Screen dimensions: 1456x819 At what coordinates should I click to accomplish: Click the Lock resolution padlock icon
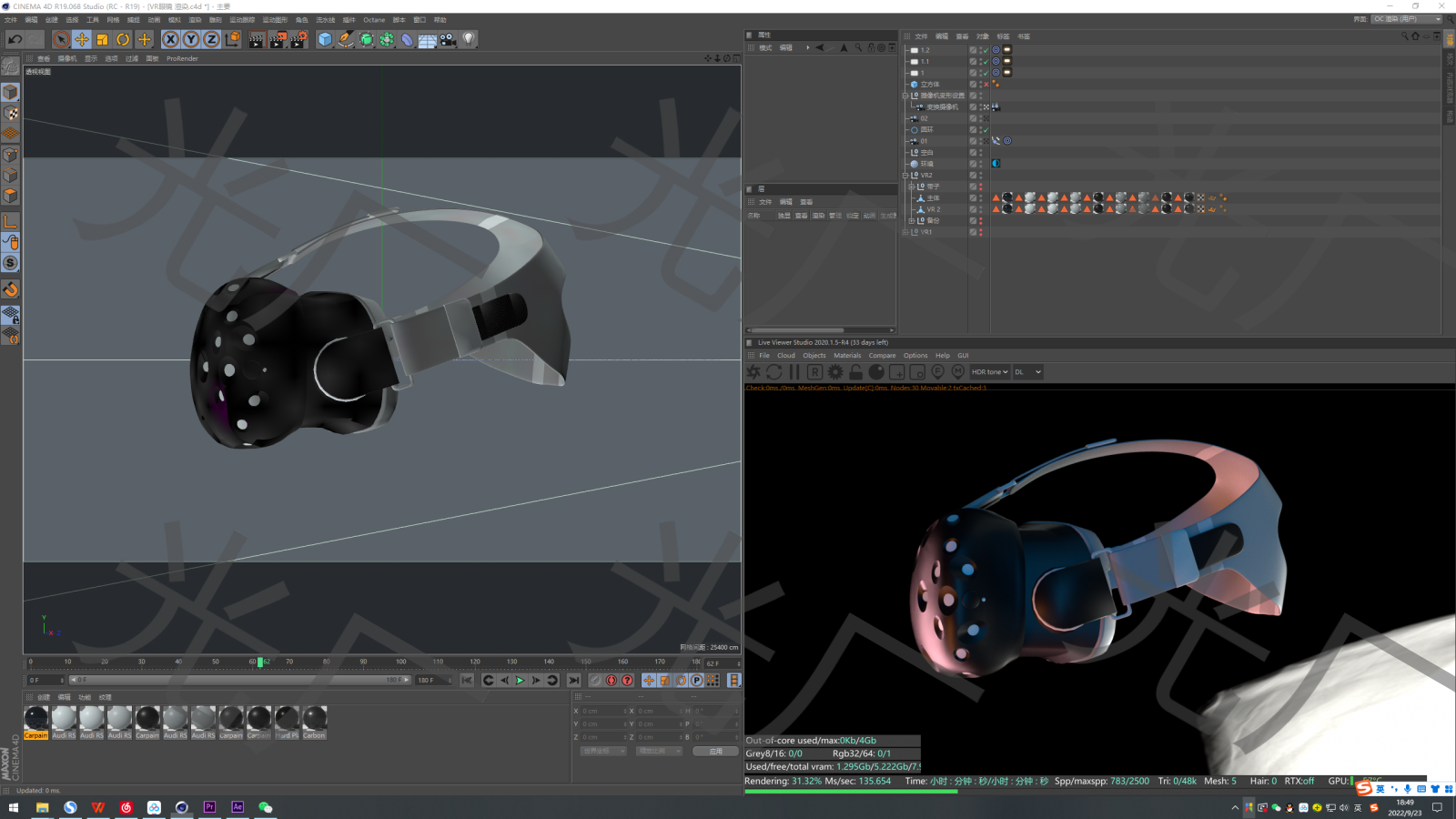click(855, 372)
